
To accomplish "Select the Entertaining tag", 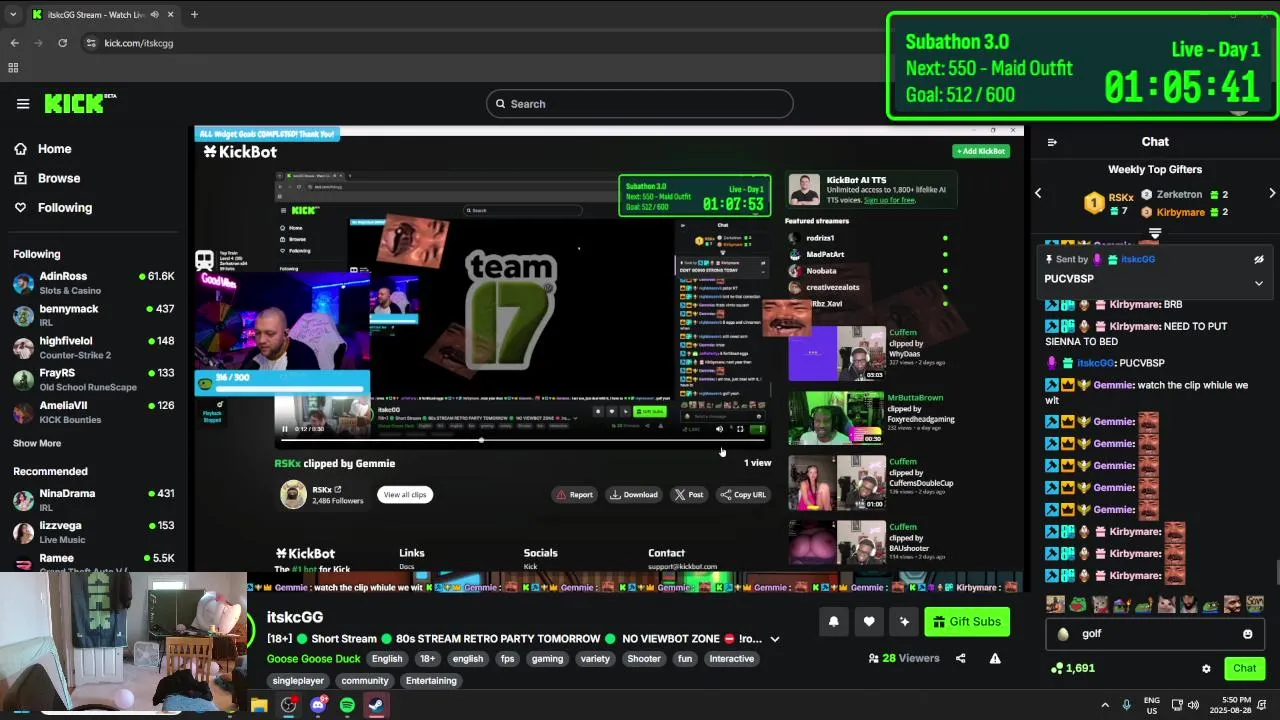I will click(431, 681).
